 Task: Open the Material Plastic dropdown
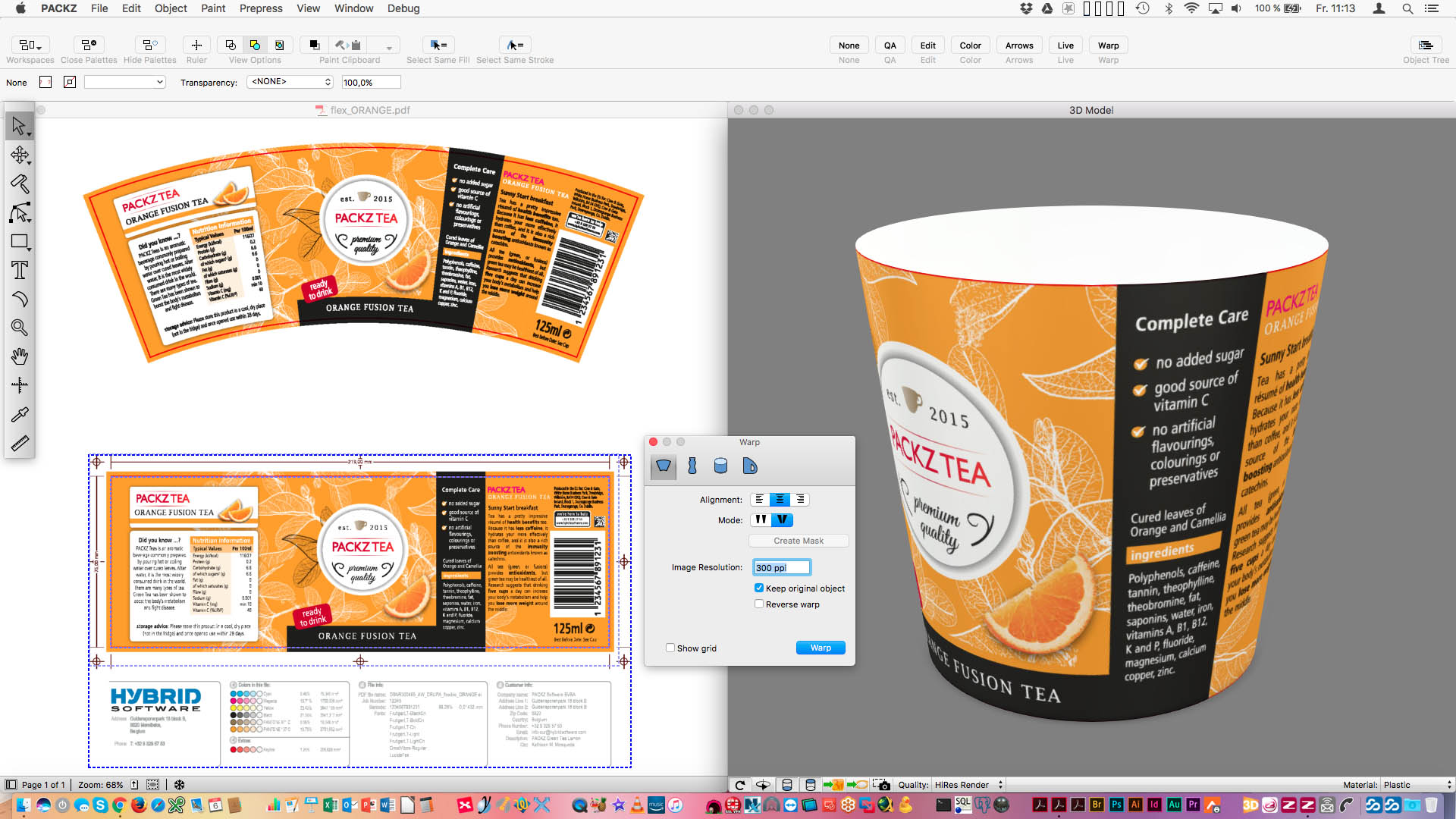click(x=1417, y=785)
